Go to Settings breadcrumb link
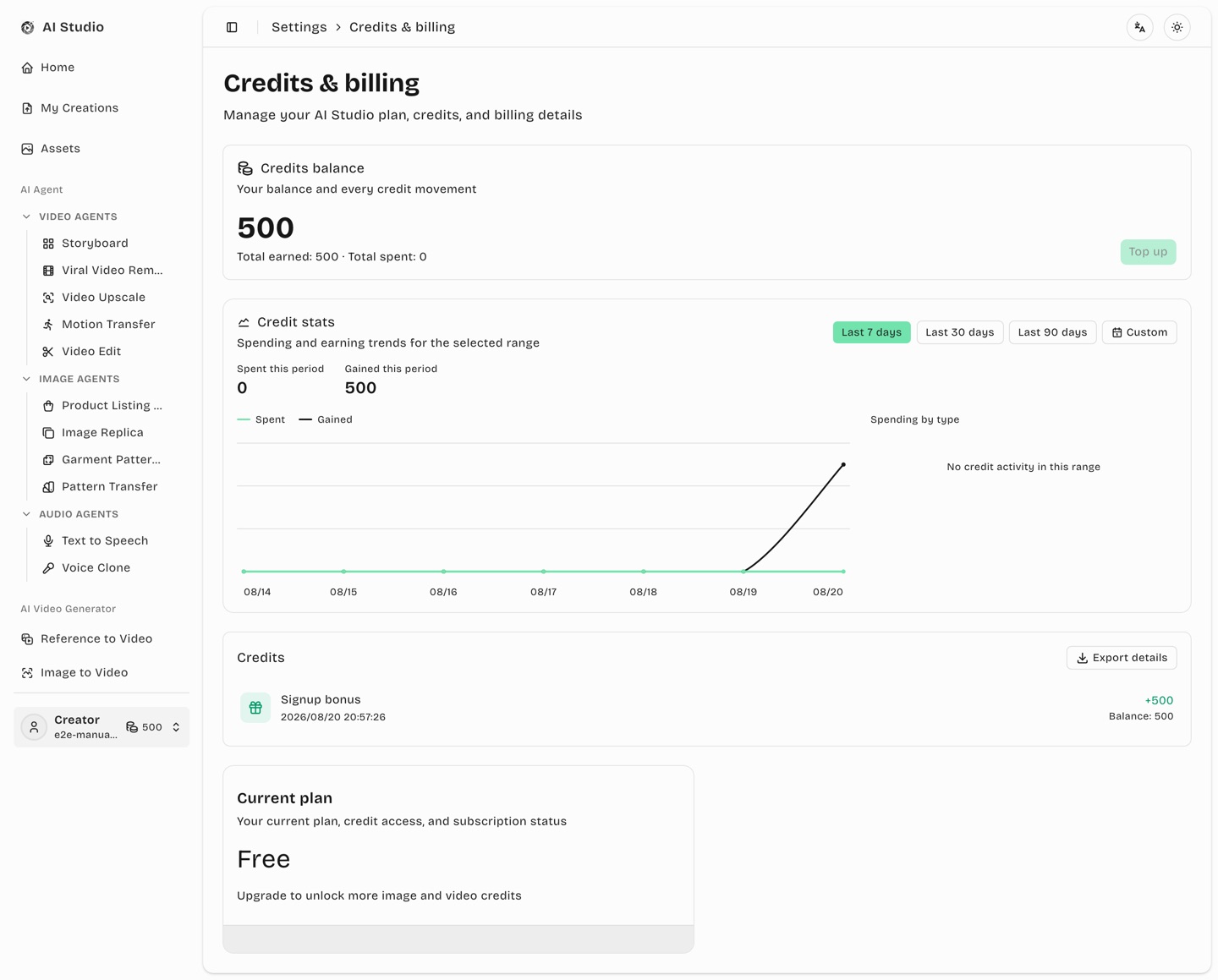1218x980 pixels. click(x=299, y=27)
